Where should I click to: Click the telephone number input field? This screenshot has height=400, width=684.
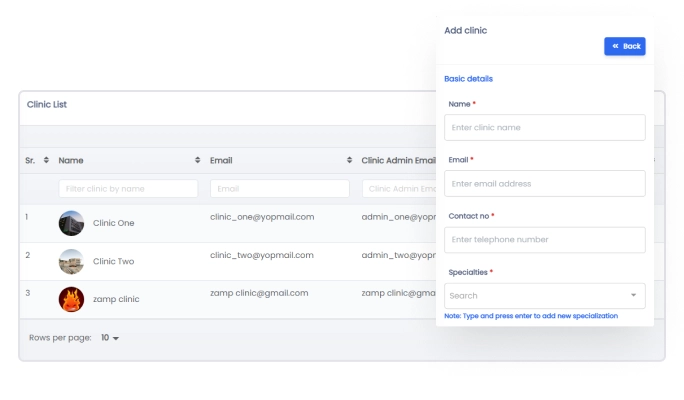pyautogui.click(x=544, y=240)
